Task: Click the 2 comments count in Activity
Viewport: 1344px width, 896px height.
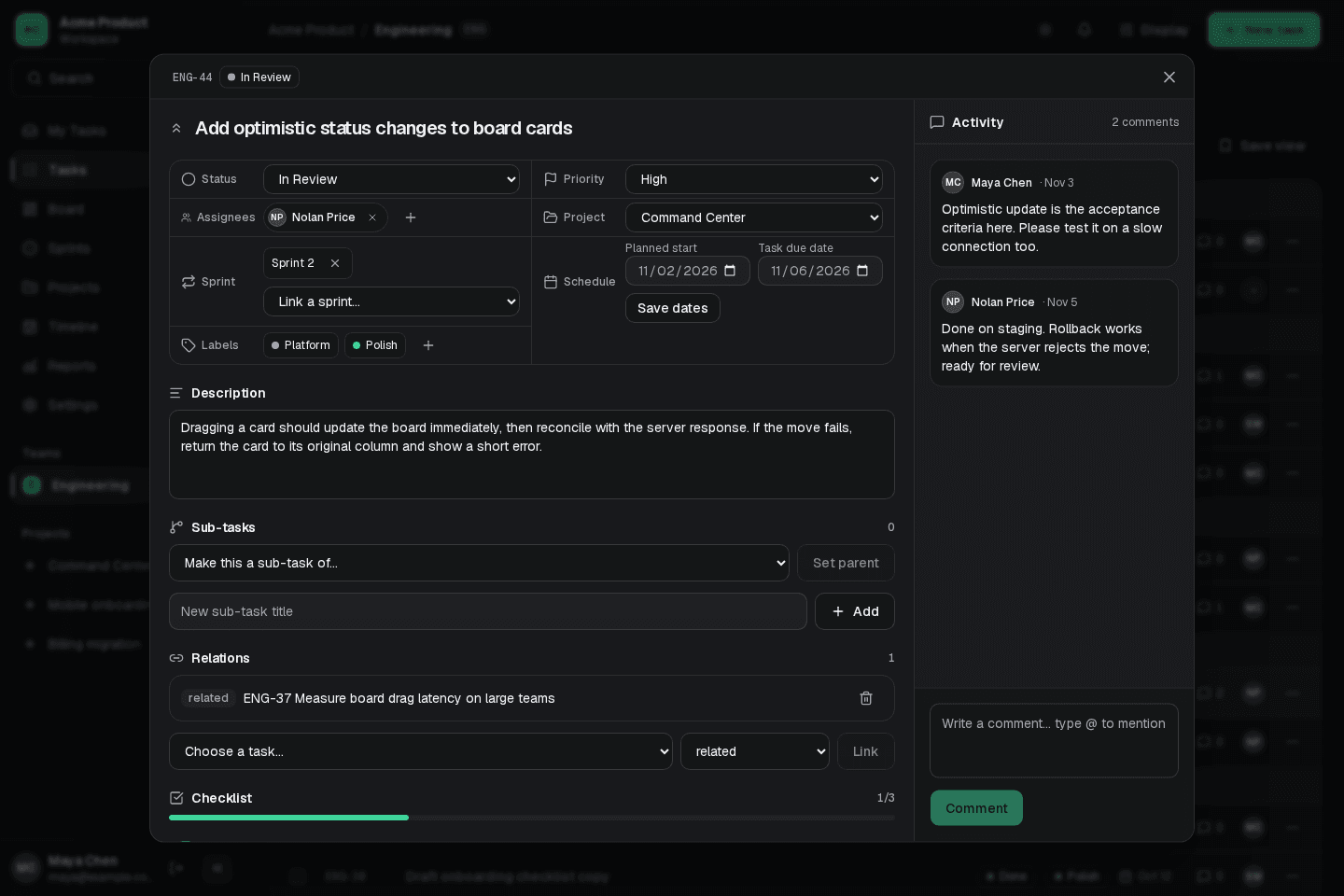Action: (1145, 122)
